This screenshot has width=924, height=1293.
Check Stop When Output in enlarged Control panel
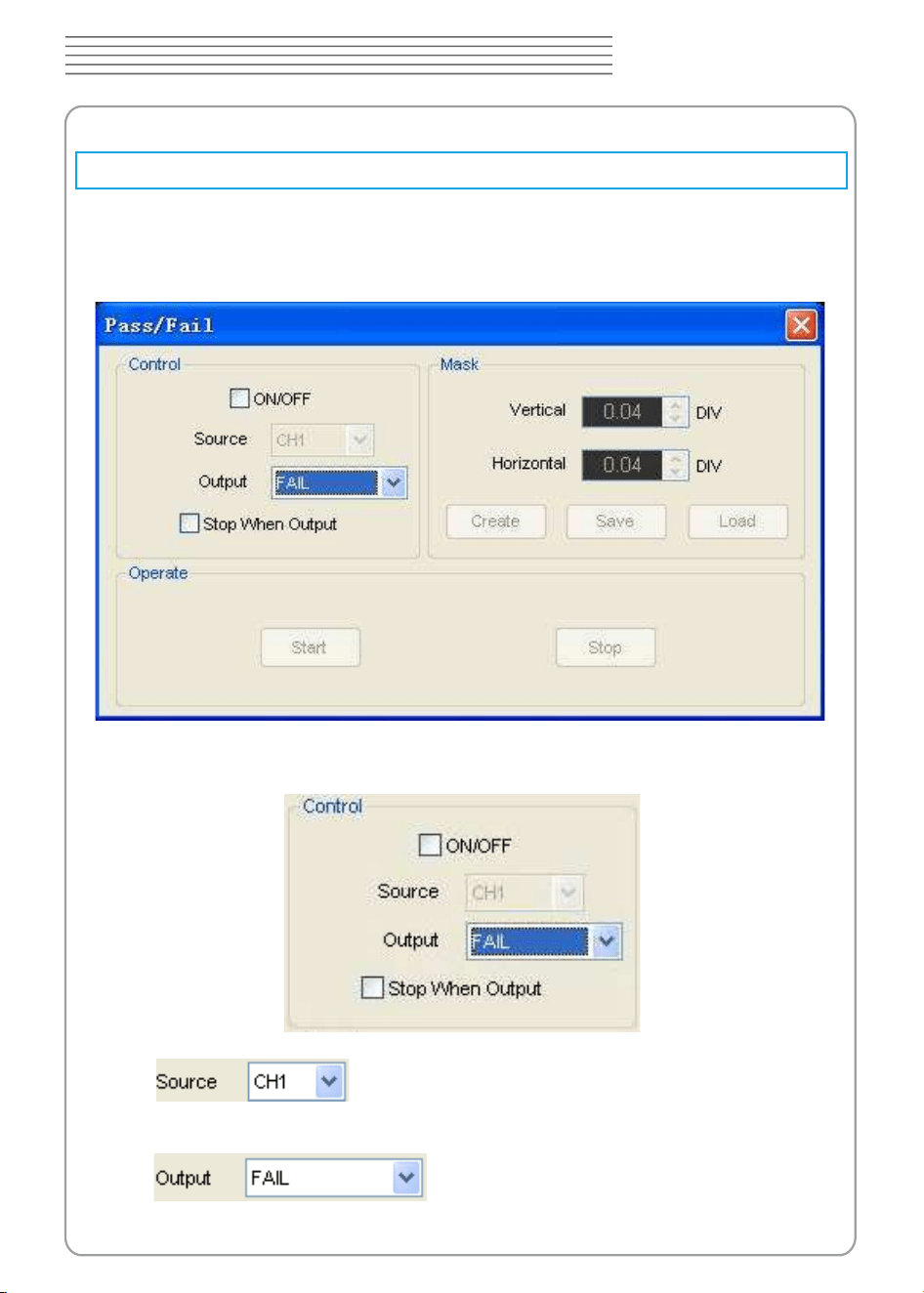coord(372,987)
